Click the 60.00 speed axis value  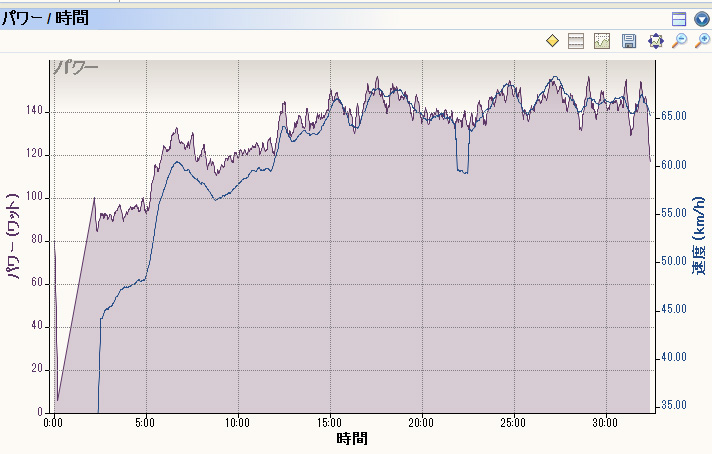coord(673,165)
